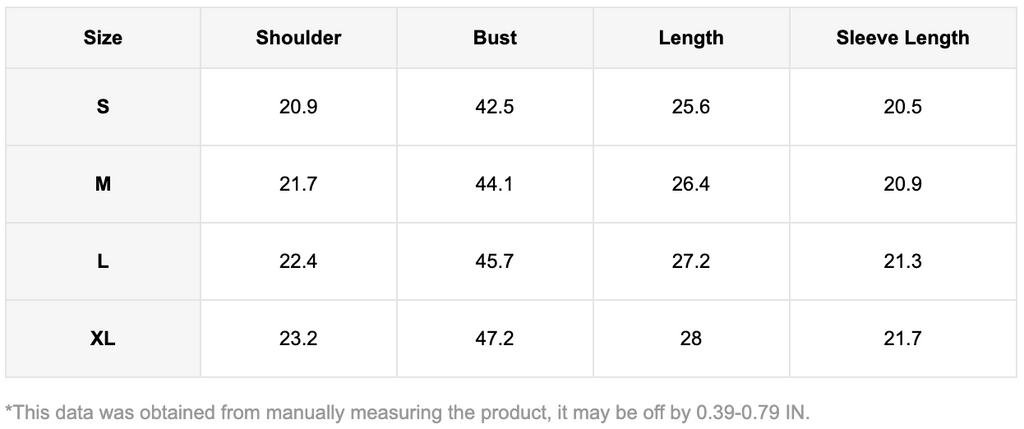
Task: Click sleeve length value 21.3 for L
Action: tap(902, 261)
